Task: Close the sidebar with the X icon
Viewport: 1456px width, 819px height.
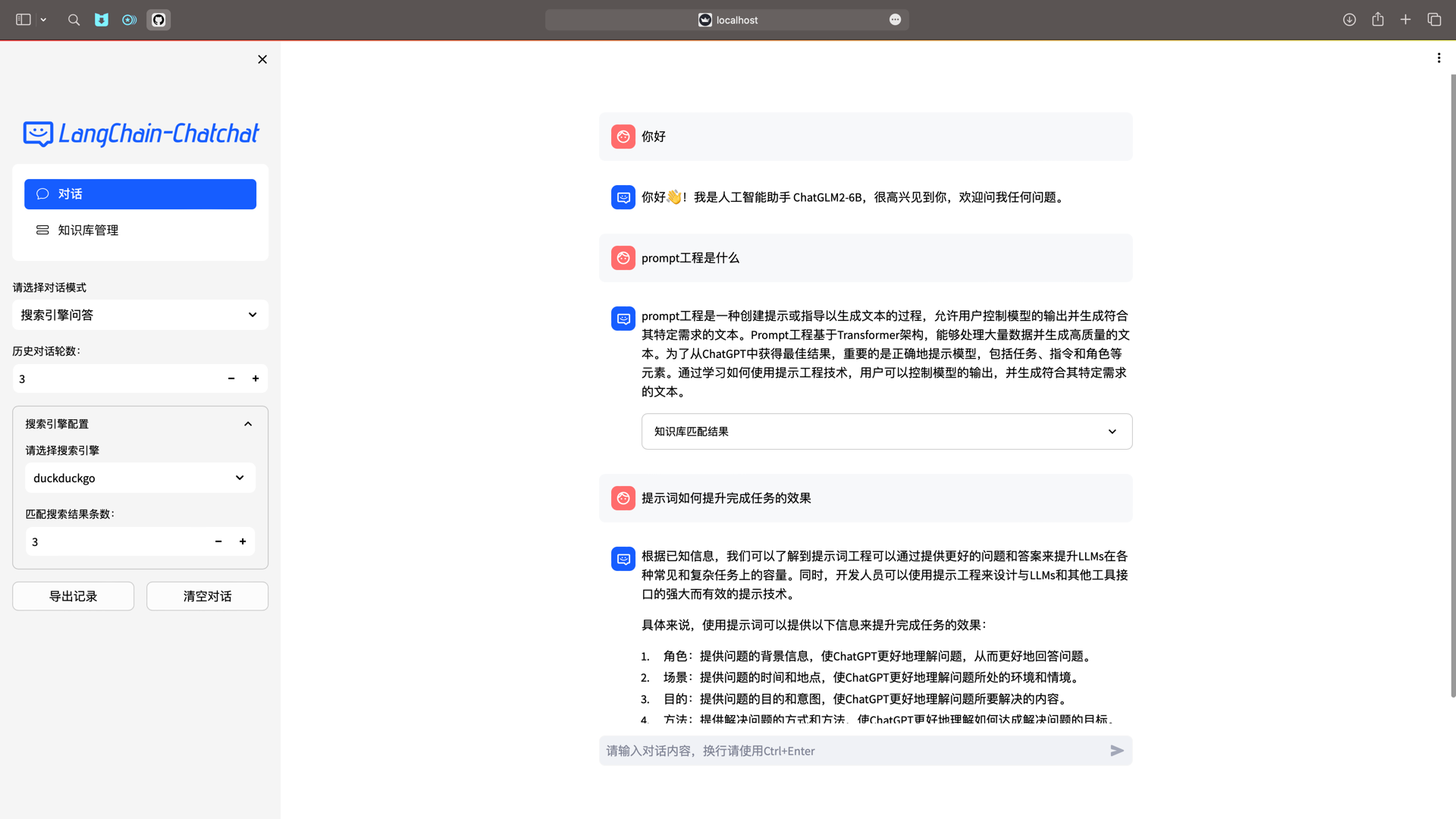Action: coord(262,59)
